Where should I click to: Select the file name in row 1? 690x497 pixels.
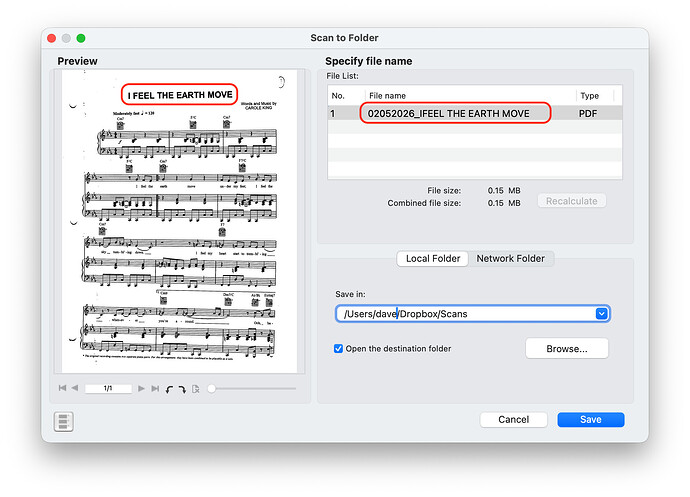coord(449,113)
